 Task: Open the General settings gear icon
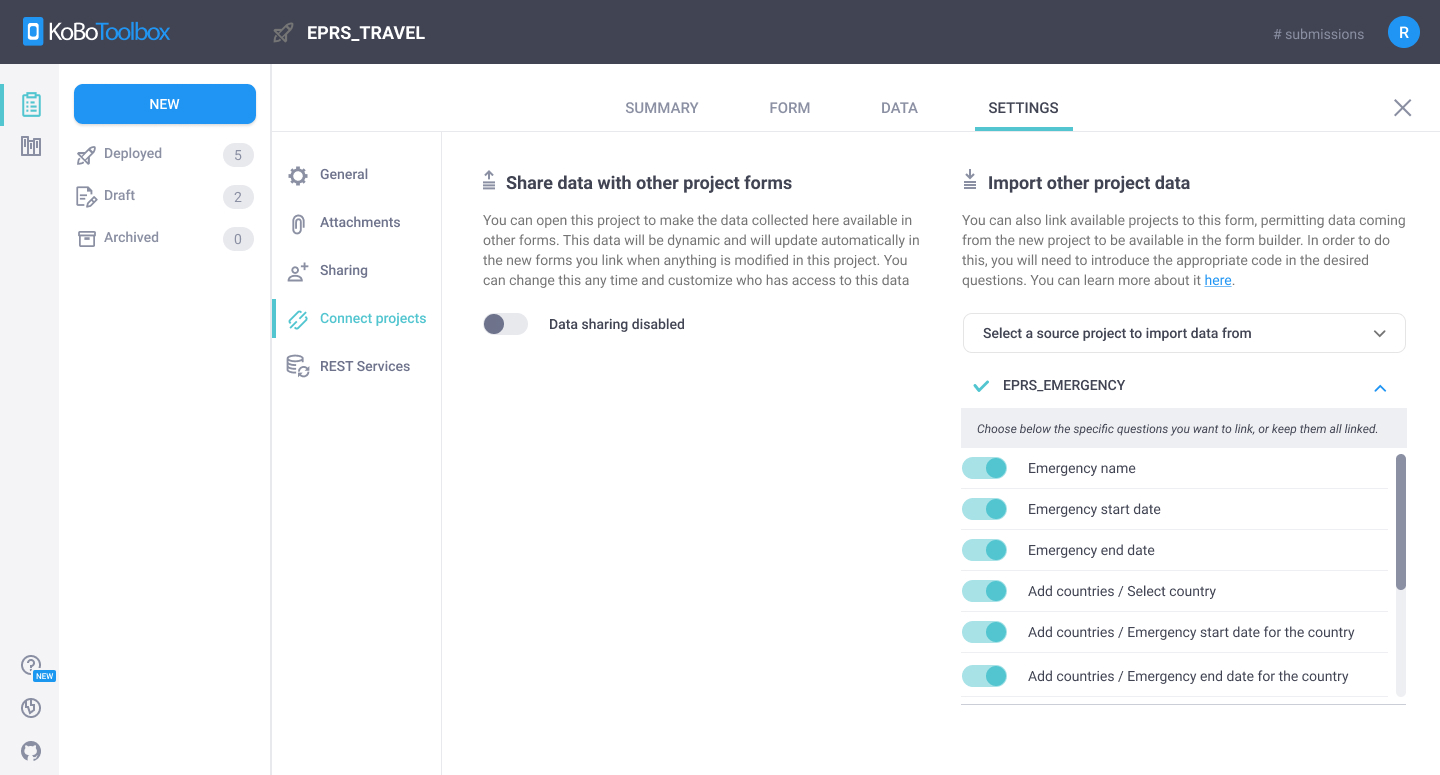click(297, 174)
